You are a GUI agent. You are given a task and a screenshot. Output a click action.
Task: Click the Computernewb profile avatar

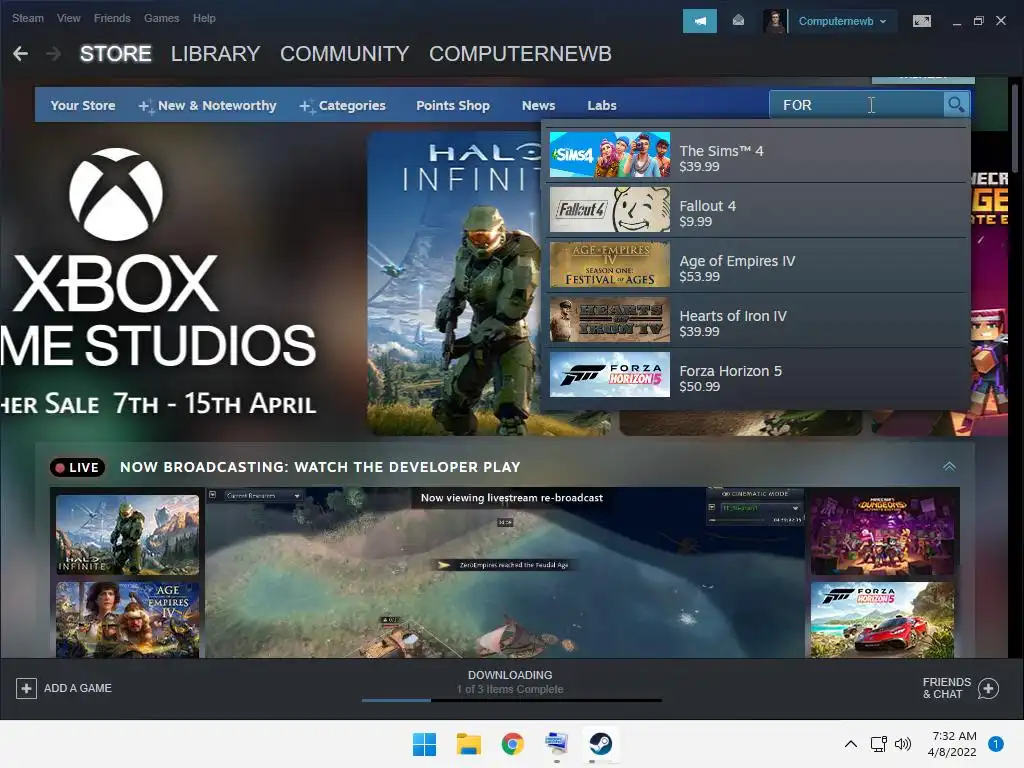click(775, 21)
